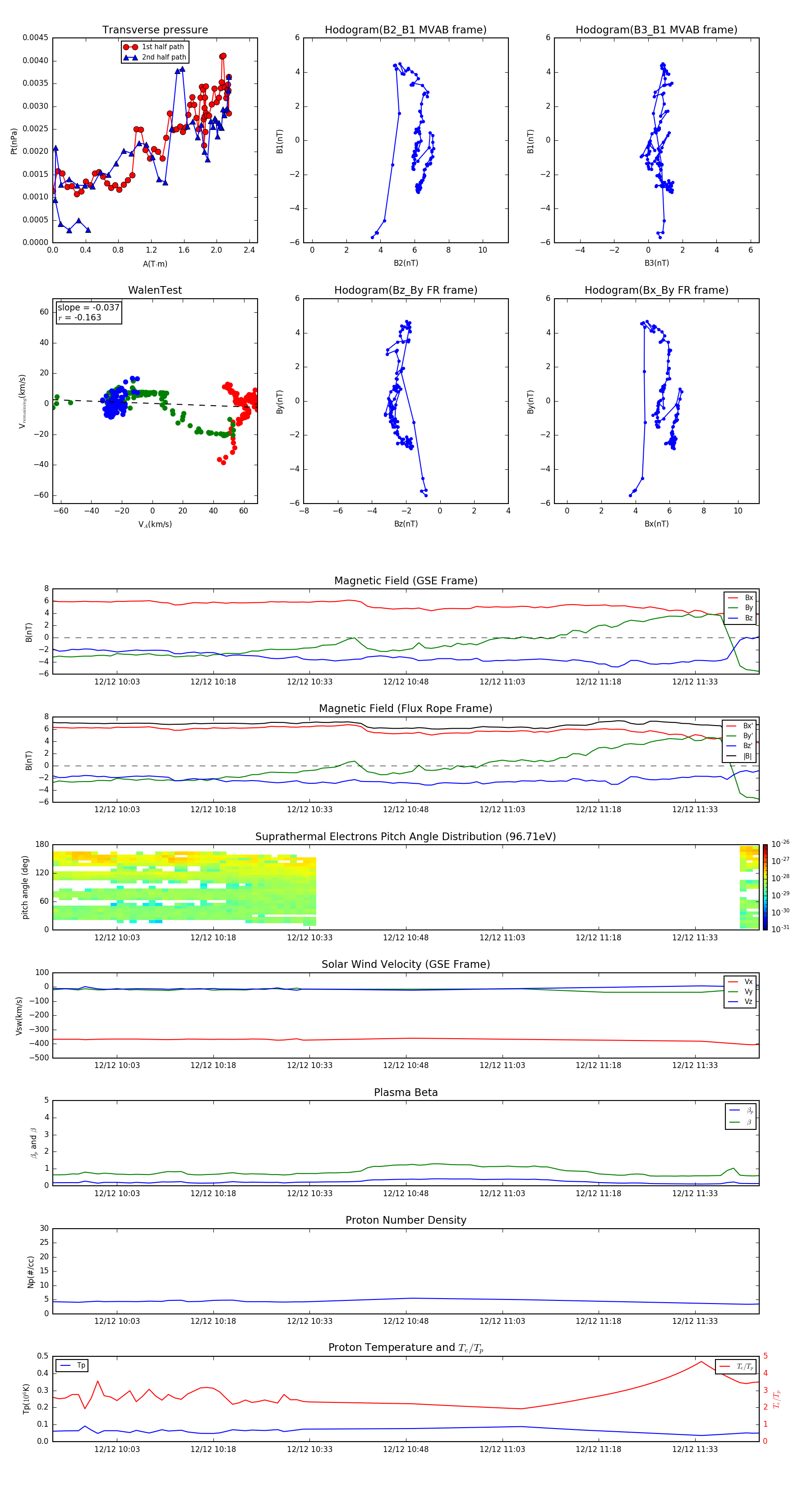
Task: Select the "slope = -0.037" annotation
Action: pos(88,308)
